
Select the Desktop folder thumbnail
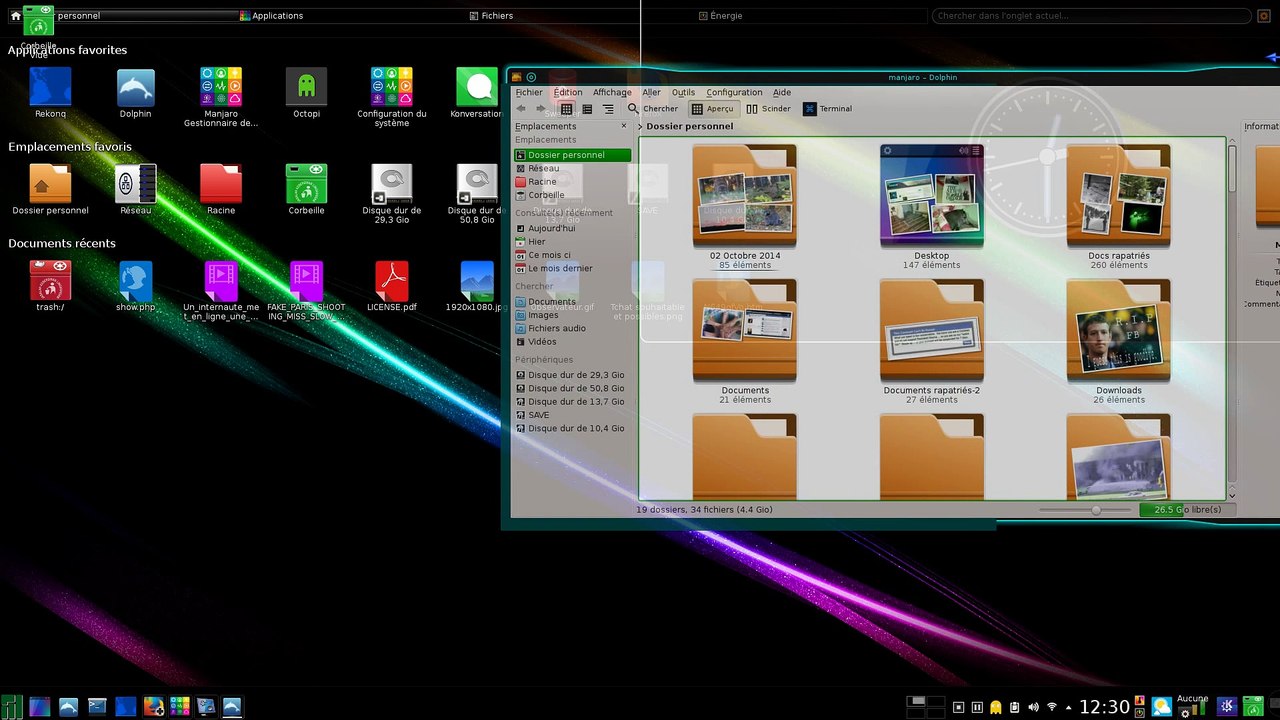(x=932, y=206)
